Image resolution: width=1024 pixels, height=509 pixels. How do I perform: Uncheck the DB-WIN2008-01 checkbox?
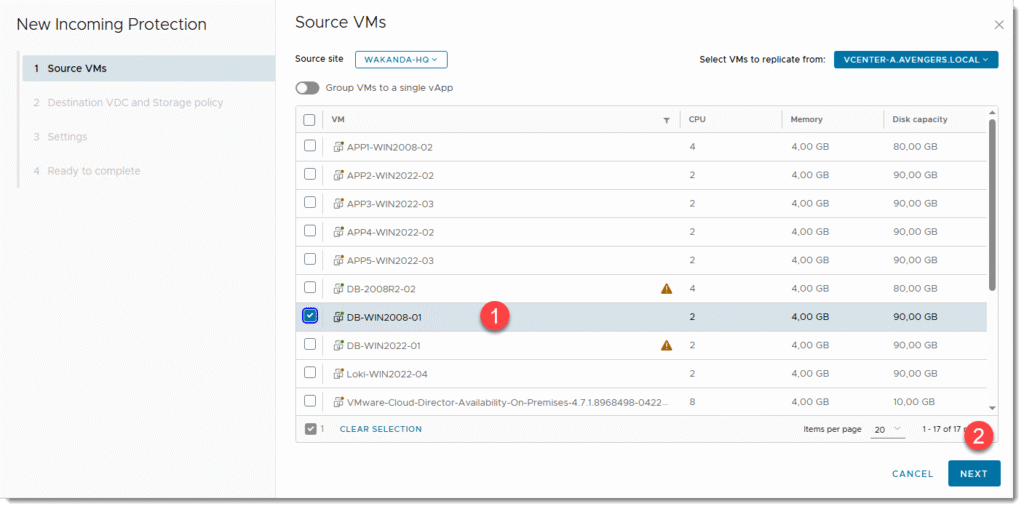pos(310,316)
